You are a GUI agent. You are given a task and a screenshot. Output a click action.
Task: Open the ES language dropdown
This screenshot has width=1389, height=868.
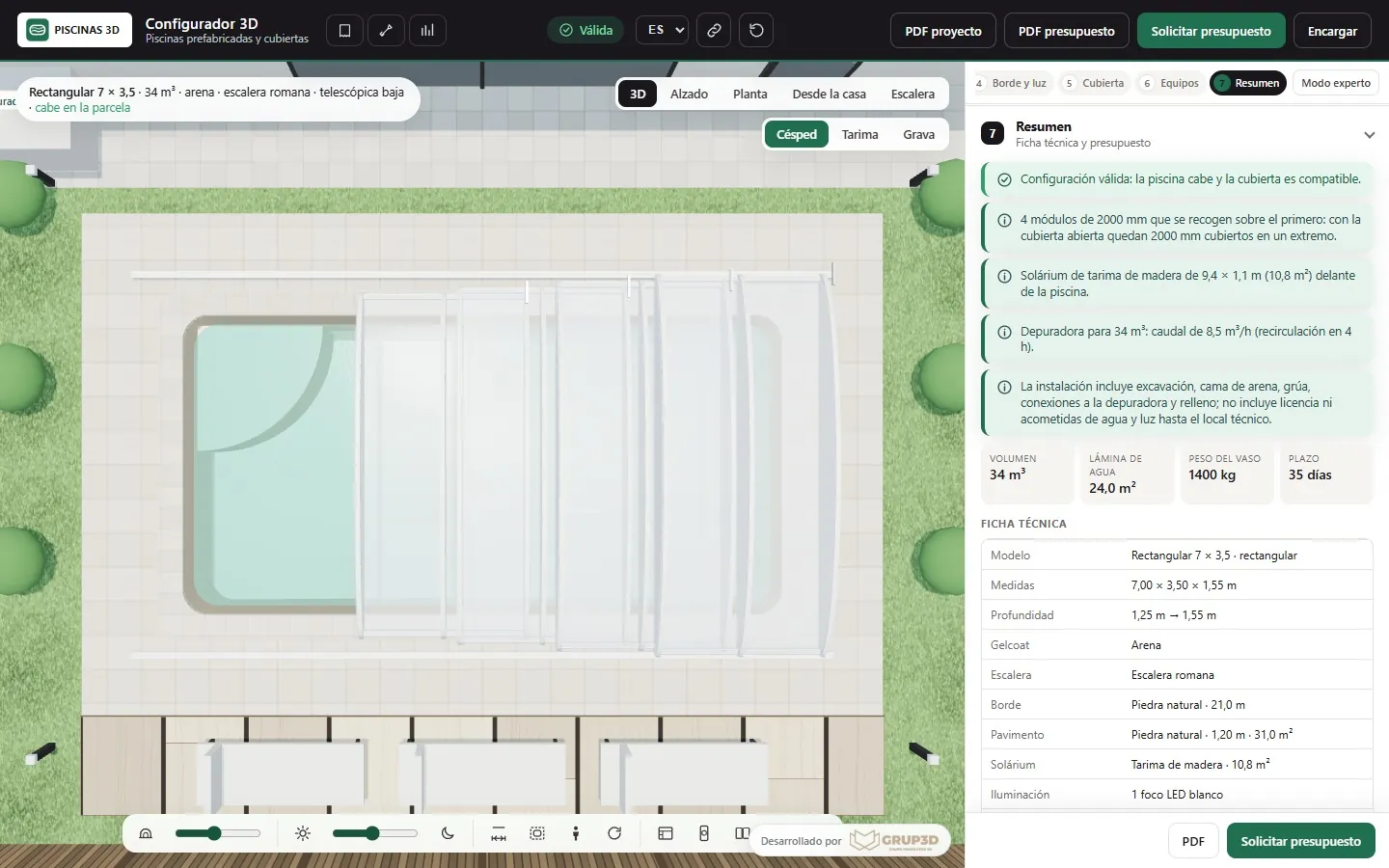tap(662, 31)
